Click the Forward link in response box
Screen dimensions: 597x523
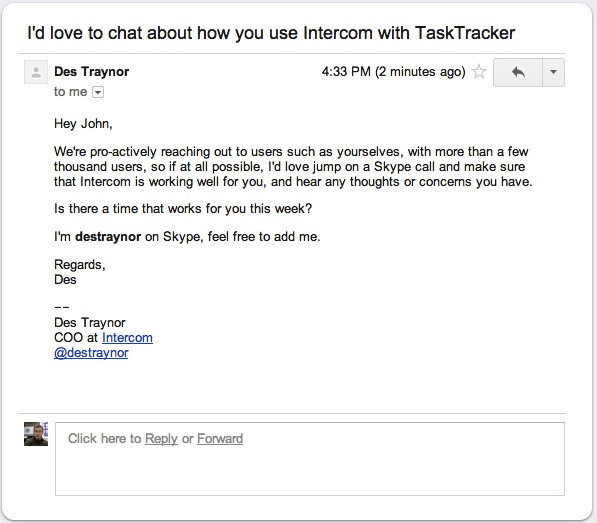[x=220, y=438]
